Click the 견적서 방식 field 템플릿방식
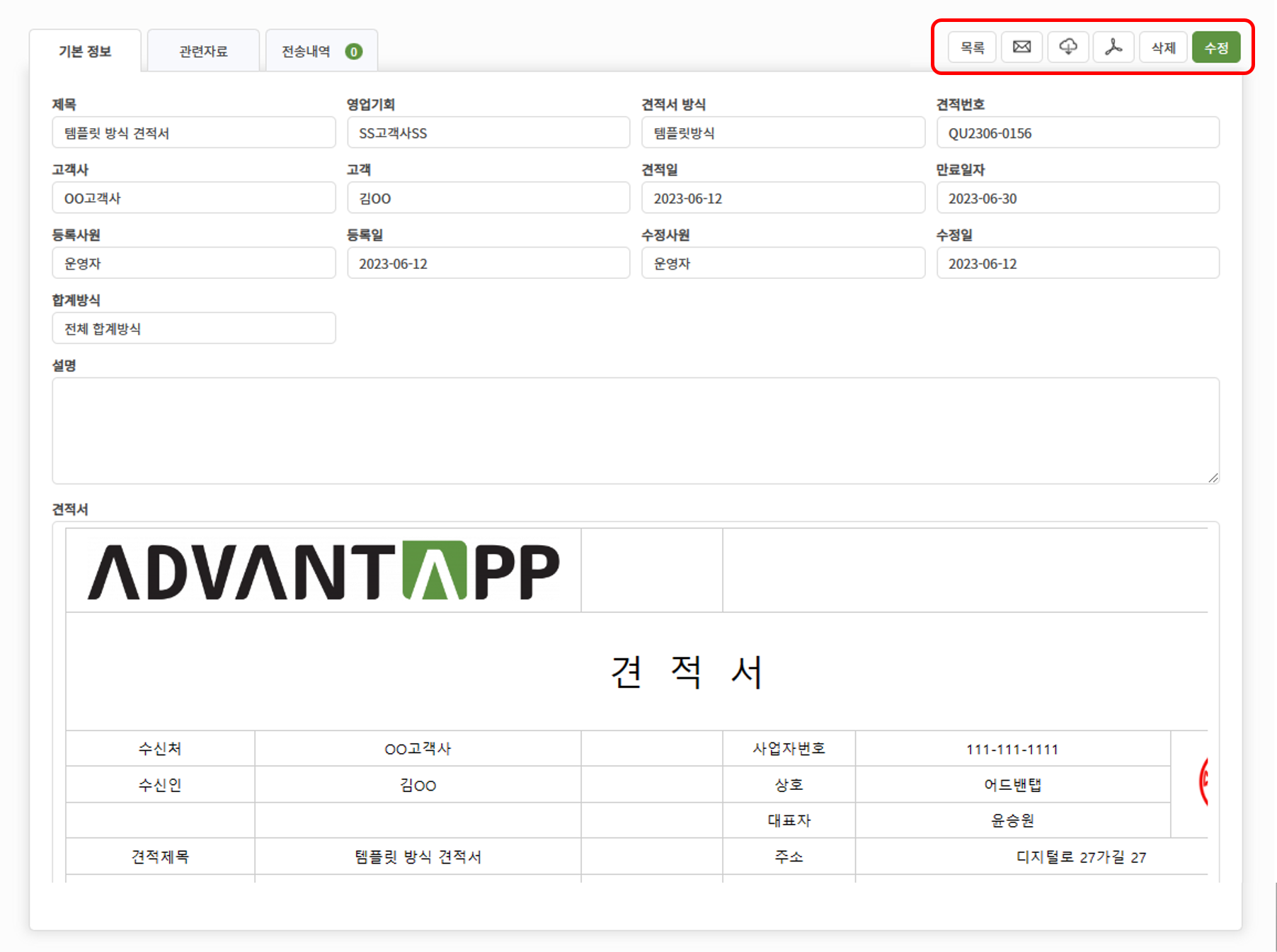1277x952 pixels. (x=783, y=132)
